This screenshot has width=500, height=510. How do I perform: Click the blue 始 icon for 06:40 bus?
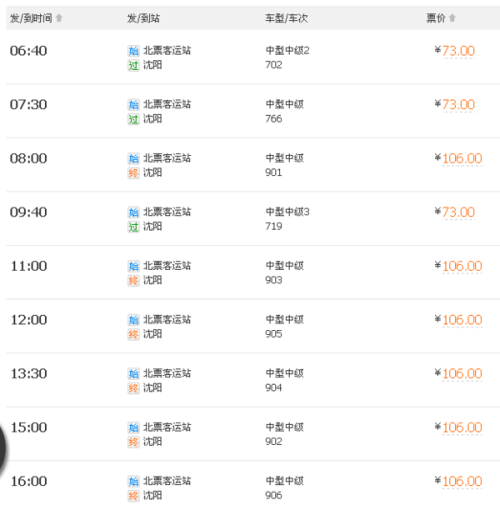click(x=133, y=51)
